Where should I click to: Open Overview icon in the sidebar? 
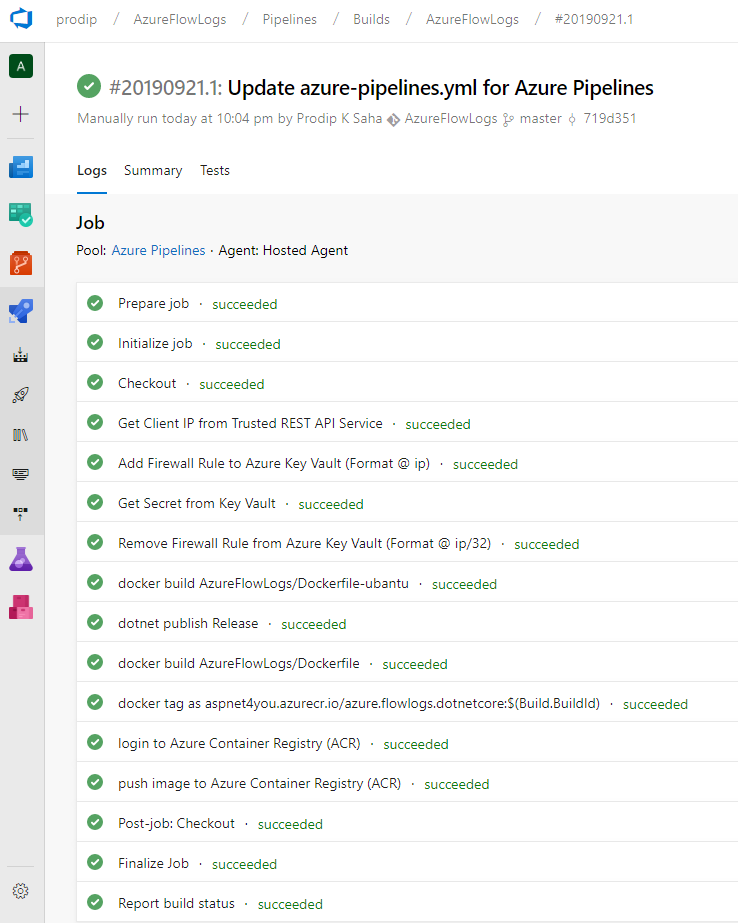click(21, 167)
